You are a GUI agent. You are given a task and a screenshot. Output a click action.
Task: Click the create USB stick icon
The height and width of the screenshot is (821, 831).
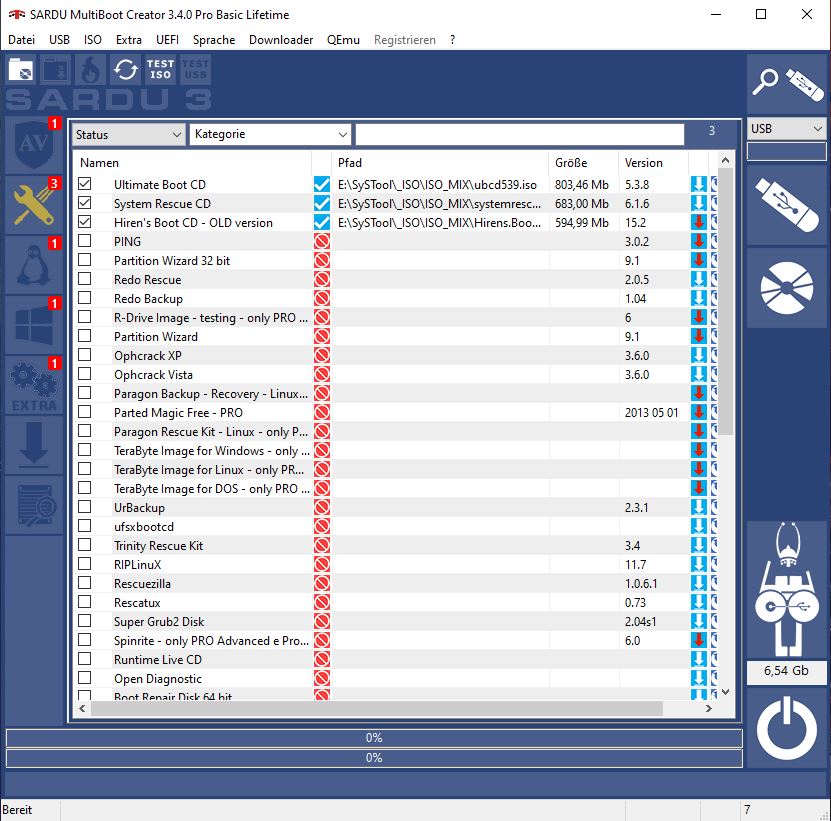coord(786,205)
